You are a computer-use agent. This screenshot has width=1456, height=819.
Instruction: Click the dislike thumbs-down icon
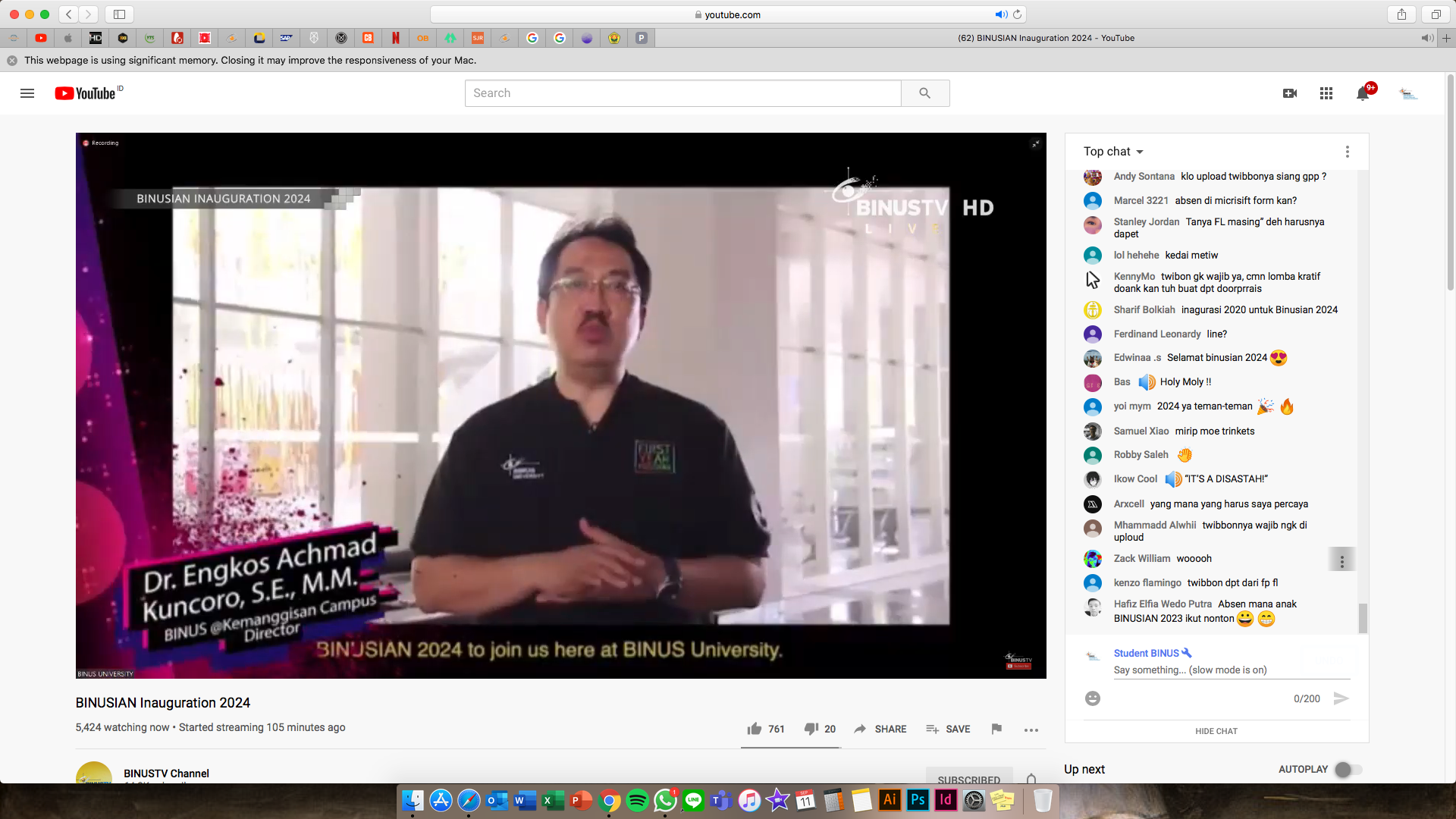pyautogui.click(x=811, y=729)
